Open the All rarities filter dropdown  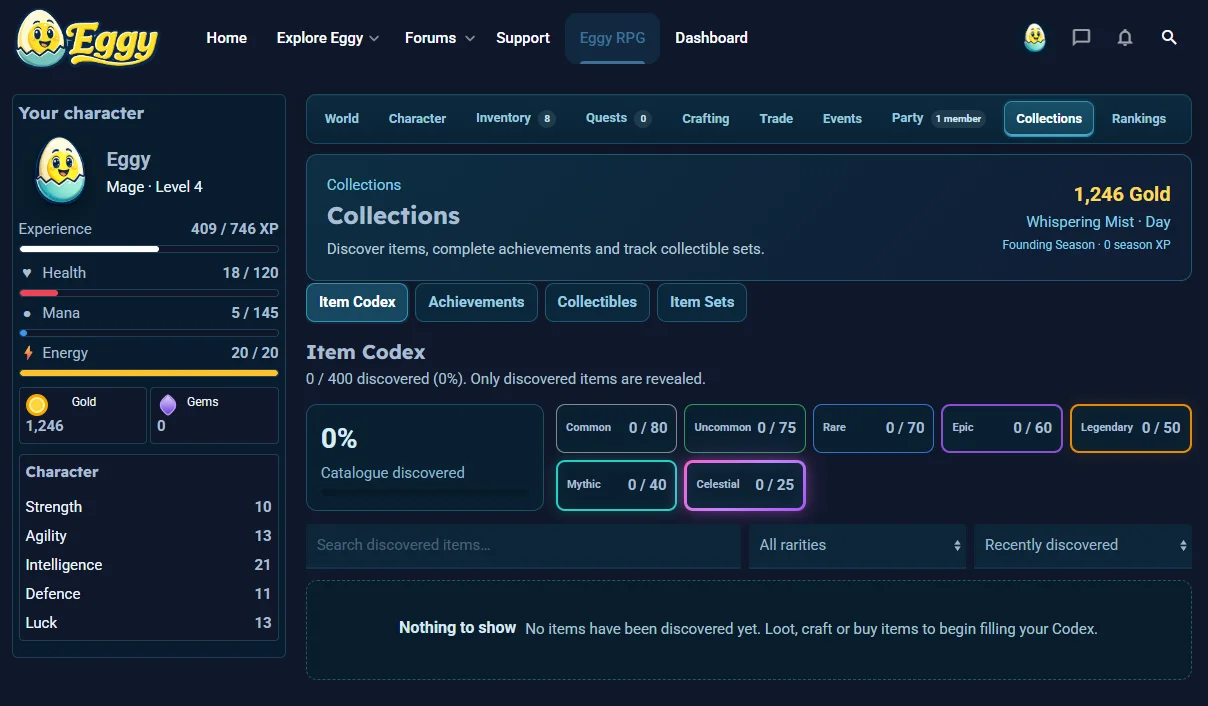[858, 545]
